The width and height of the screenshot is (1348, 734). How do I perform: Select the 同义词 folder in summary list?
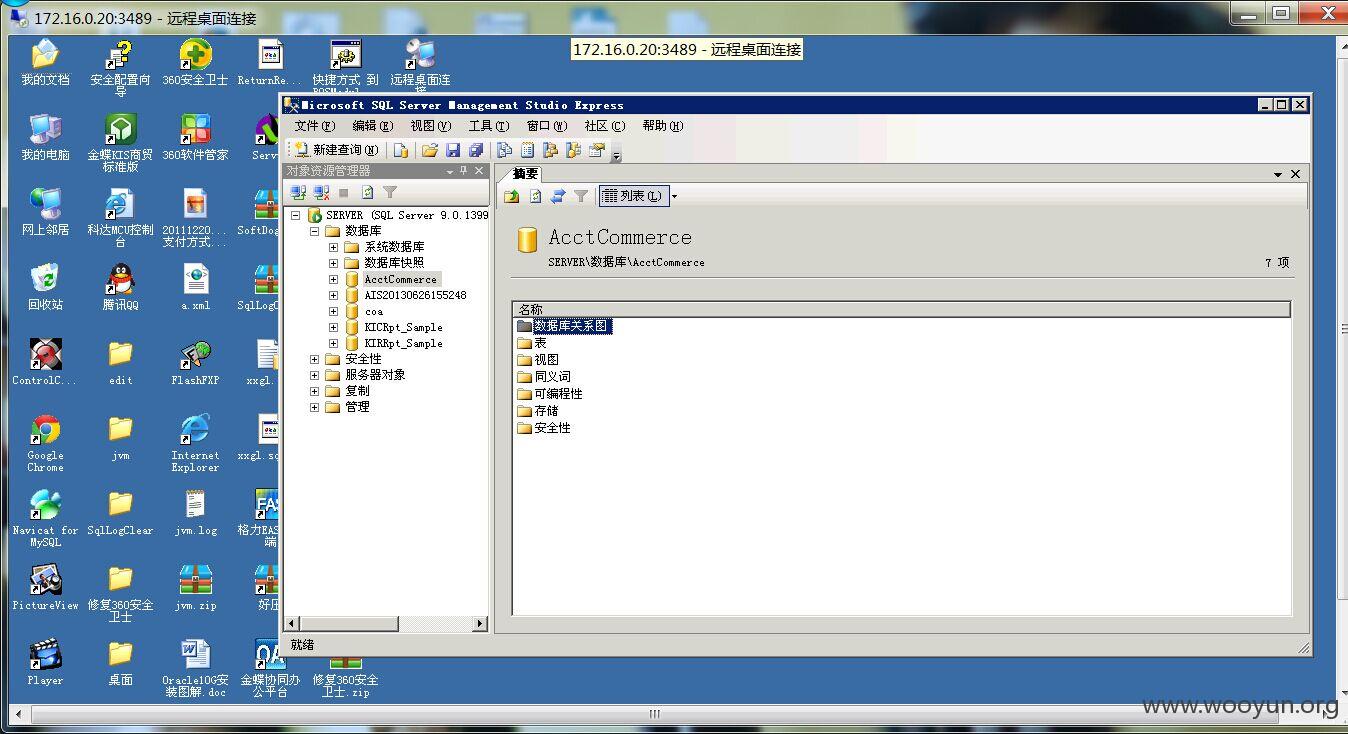(x=552, y=377)
